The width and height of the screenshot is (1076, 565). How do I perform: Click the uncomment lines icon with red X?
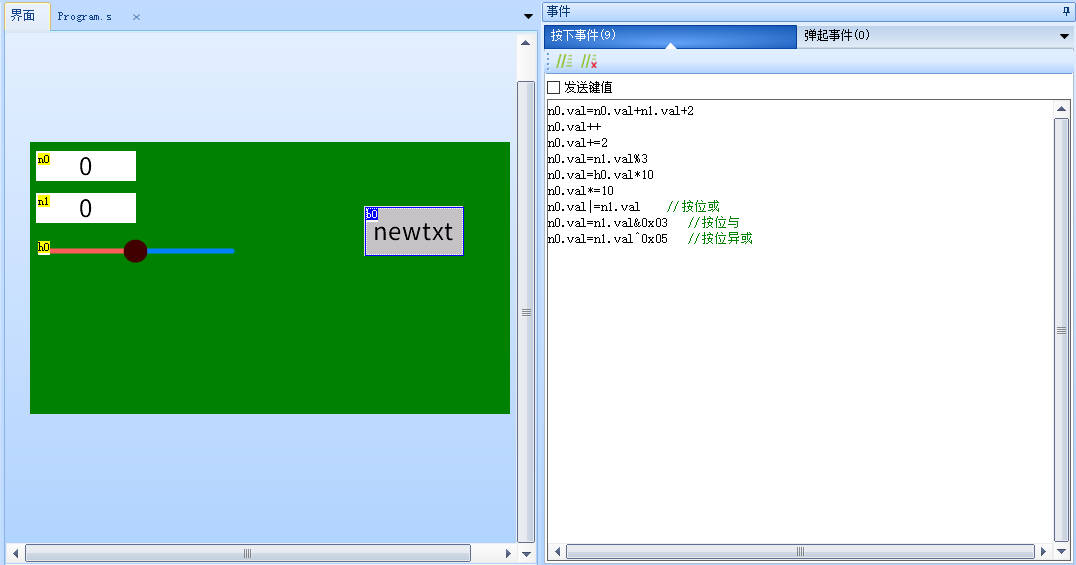point(589,62)
